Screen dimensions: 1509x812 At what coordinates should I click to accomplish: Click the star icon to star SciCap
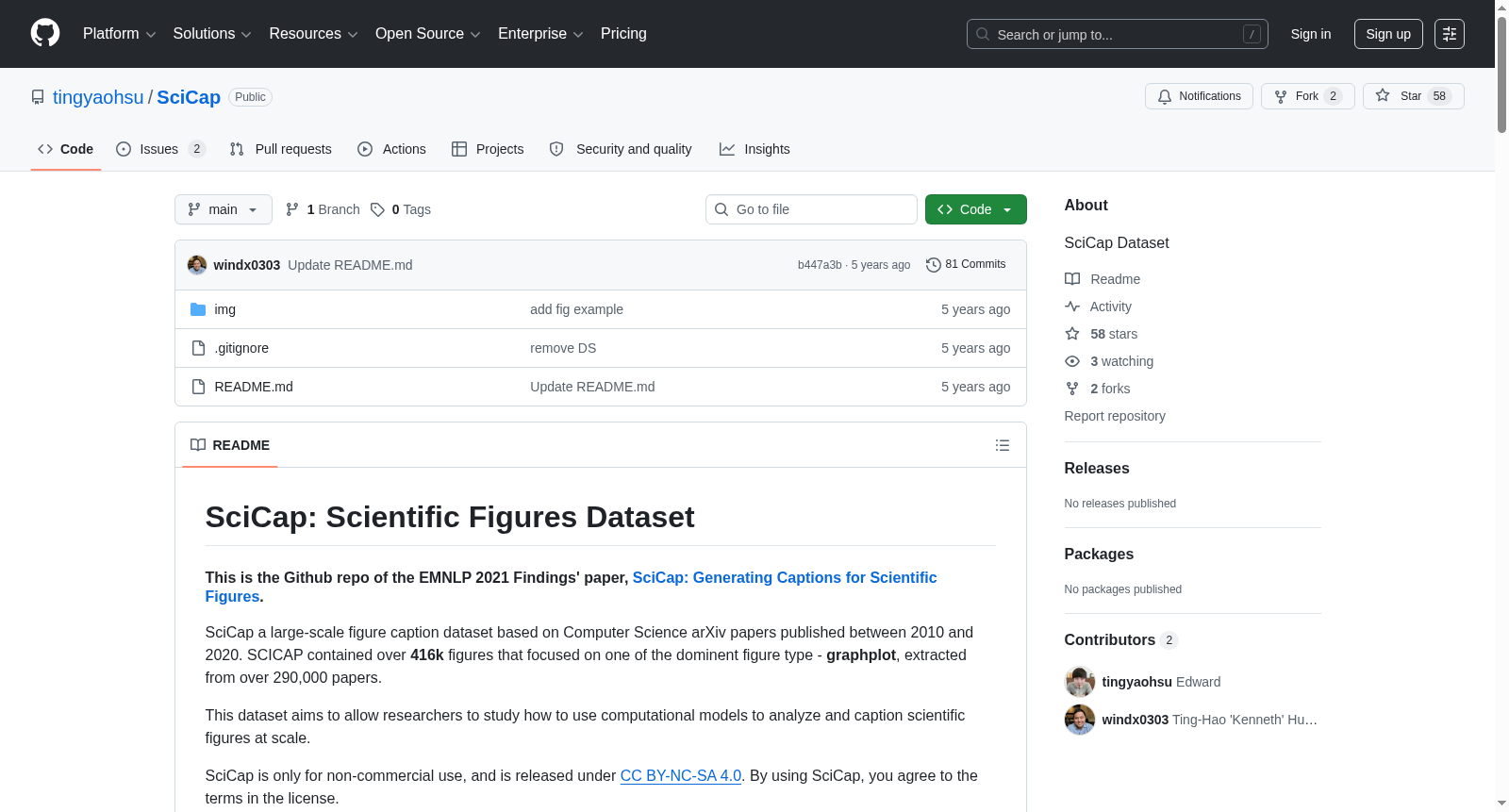(x=1383, y=95)
